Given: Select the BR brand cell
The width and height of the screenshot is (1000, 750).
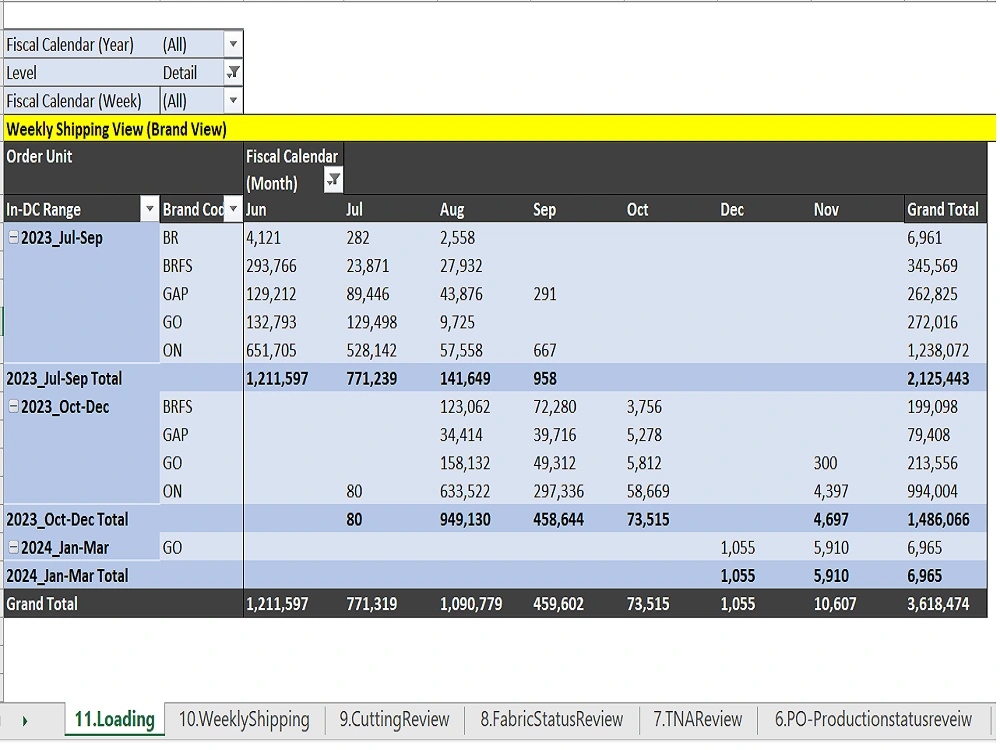Looking at the screenshot, I should click(202, 238).
